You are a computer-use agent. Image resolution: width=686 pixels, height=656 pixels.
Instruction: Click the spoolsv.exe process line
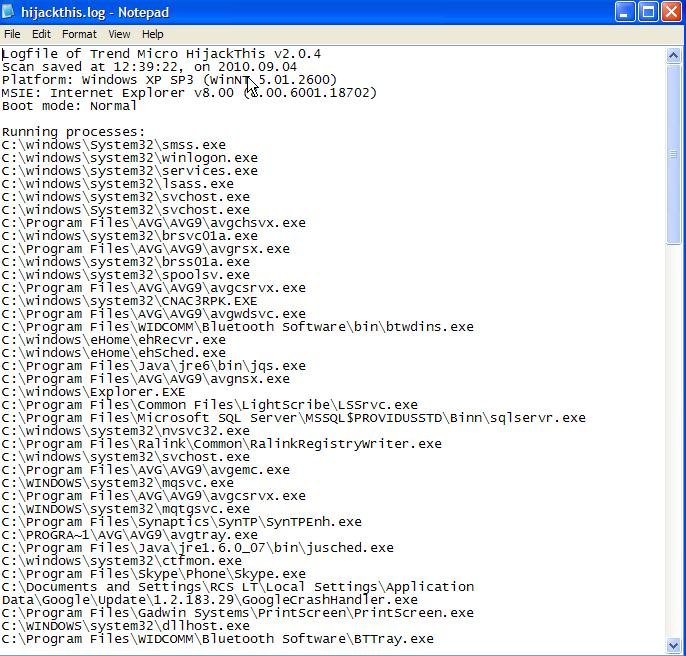pyautogui.click(x=126, y=275)
